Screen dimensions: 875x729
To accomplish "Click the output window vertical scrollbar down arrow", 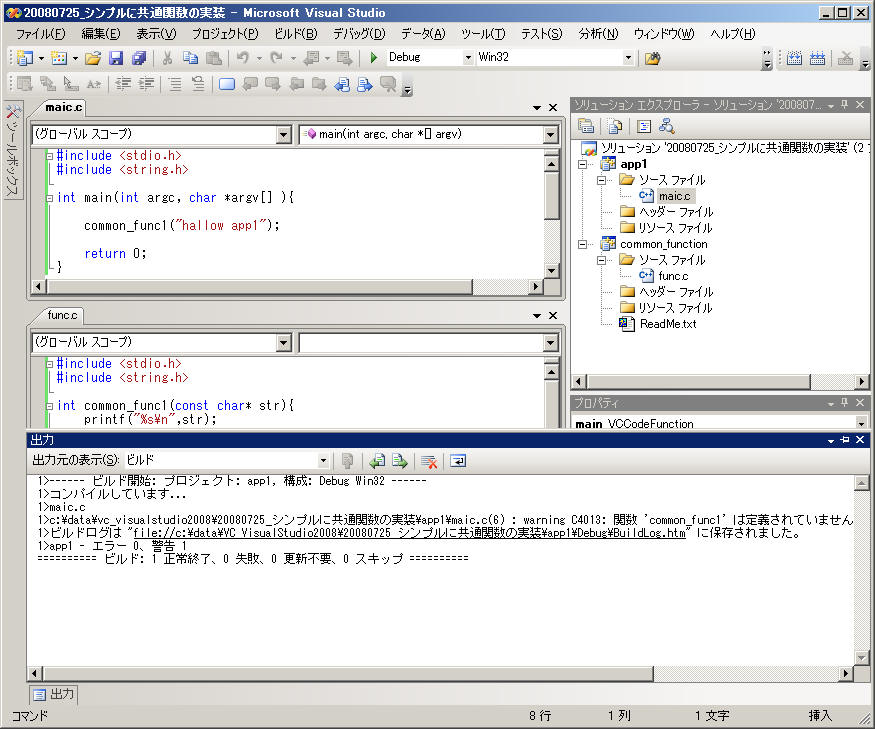I will [x=861, y=656].
